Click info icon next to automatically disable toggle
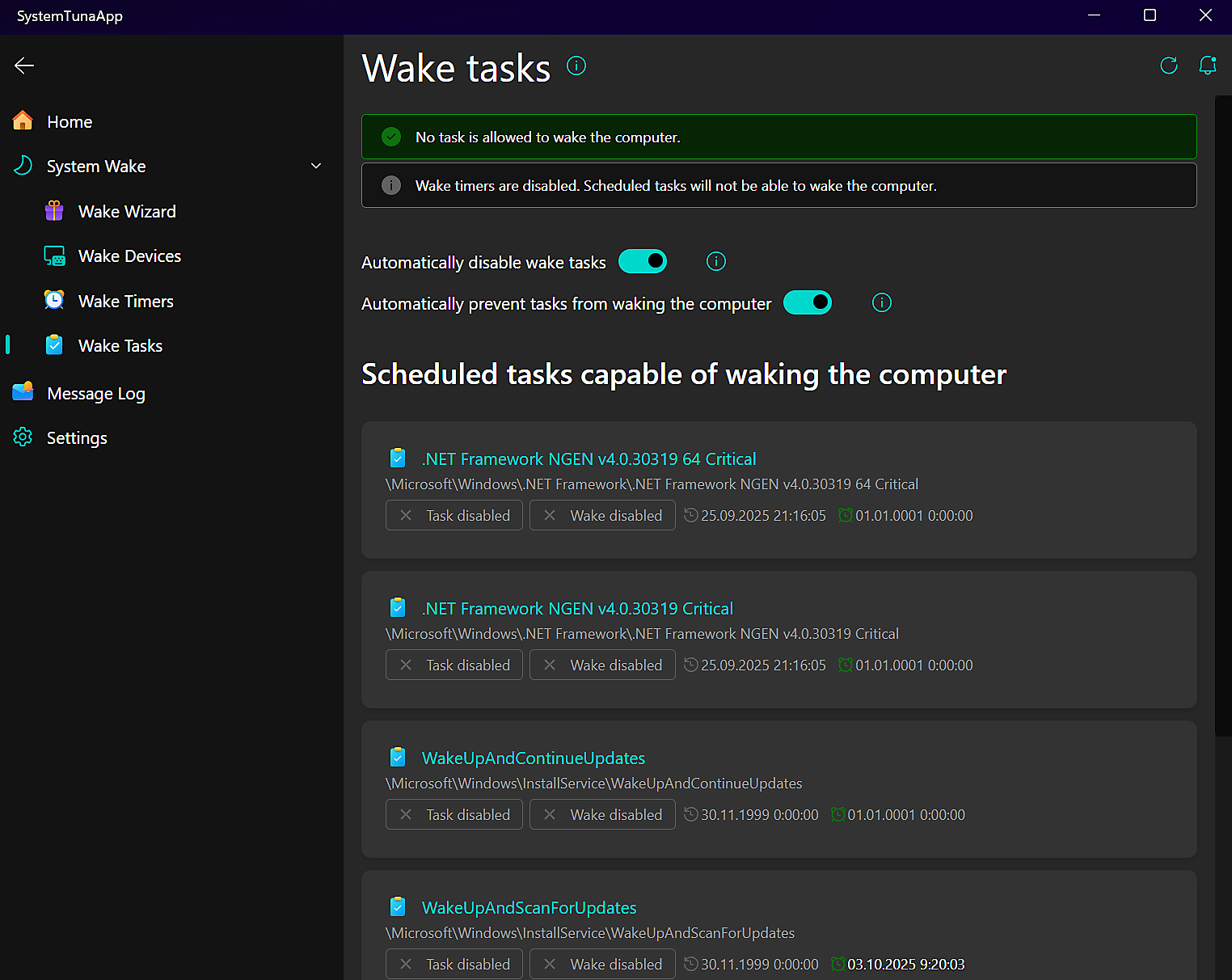Image resolution: width=1232 pixels, height=980 pixels. (715, 261)
